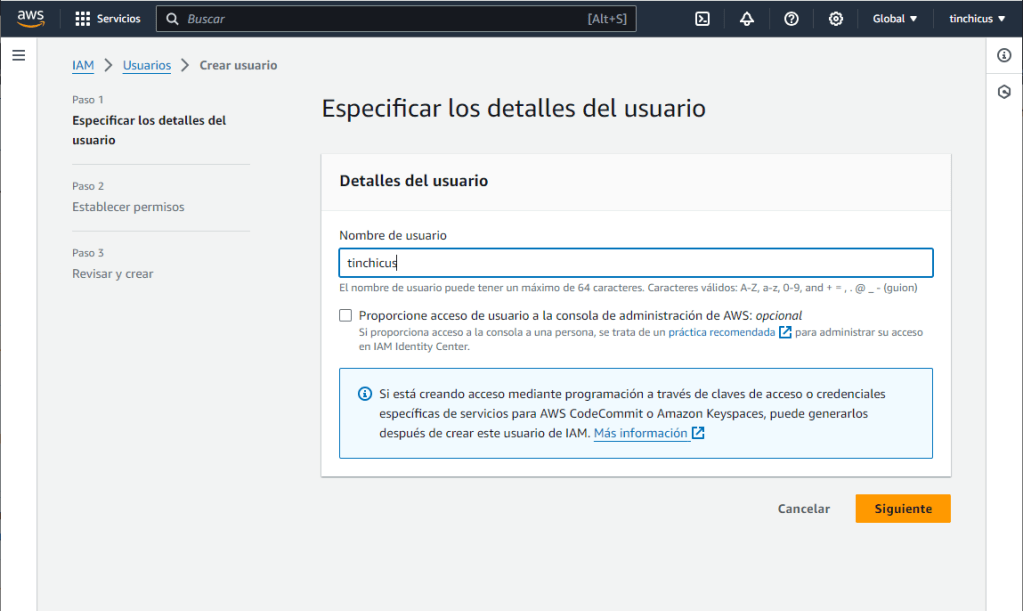Click the Siguiente button
The height and width of the screenshot is (611, 1023).
pos(902,508)
